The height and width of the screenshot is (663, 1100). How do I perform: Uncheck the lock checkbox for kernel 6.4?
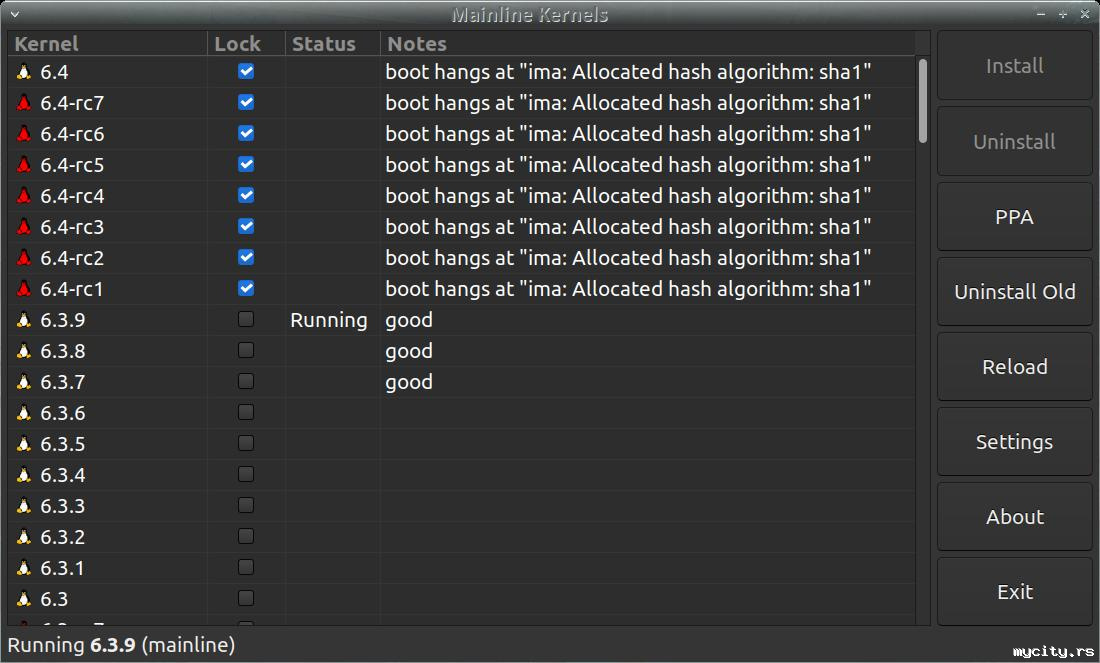tap(246, 71)
